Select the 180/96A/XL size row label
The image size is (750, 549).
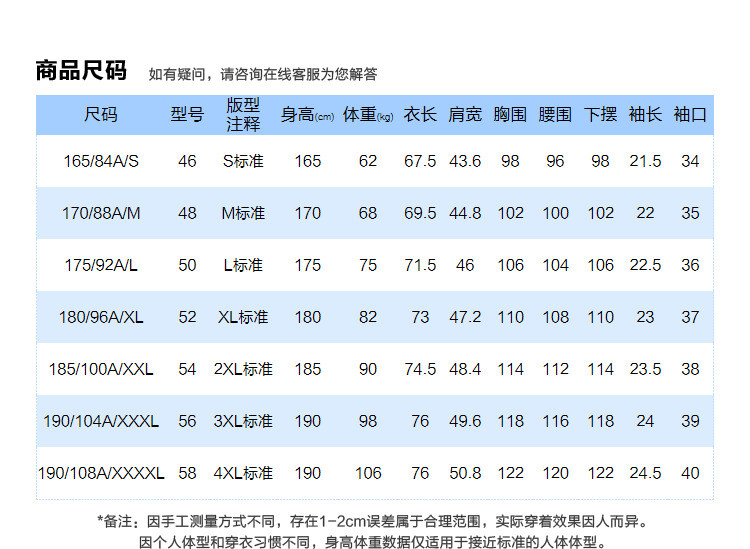[x=101, y=317]
